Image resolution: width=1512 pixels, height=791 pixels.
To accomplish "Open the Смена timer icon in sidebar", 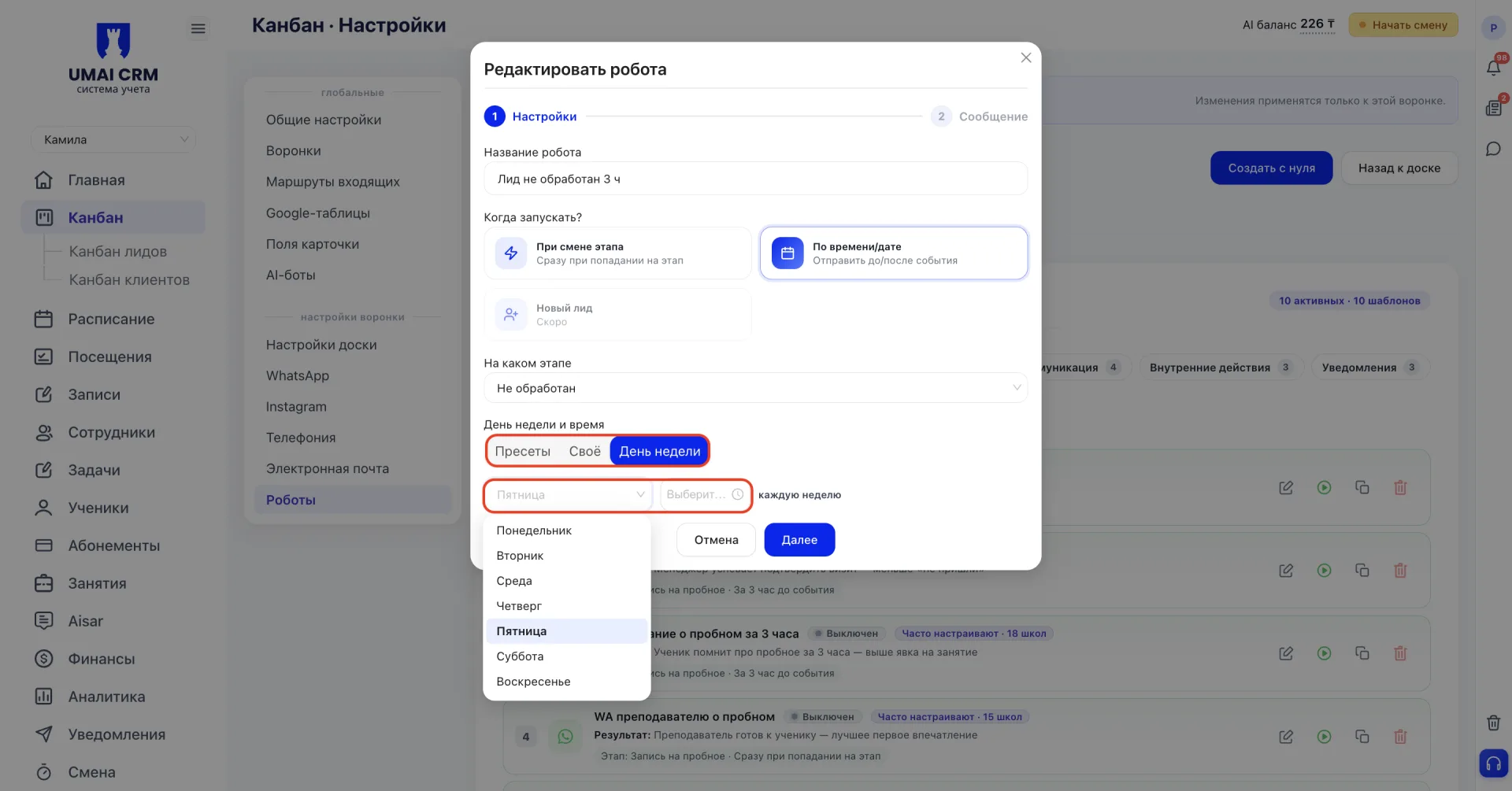I will [44, 772].
